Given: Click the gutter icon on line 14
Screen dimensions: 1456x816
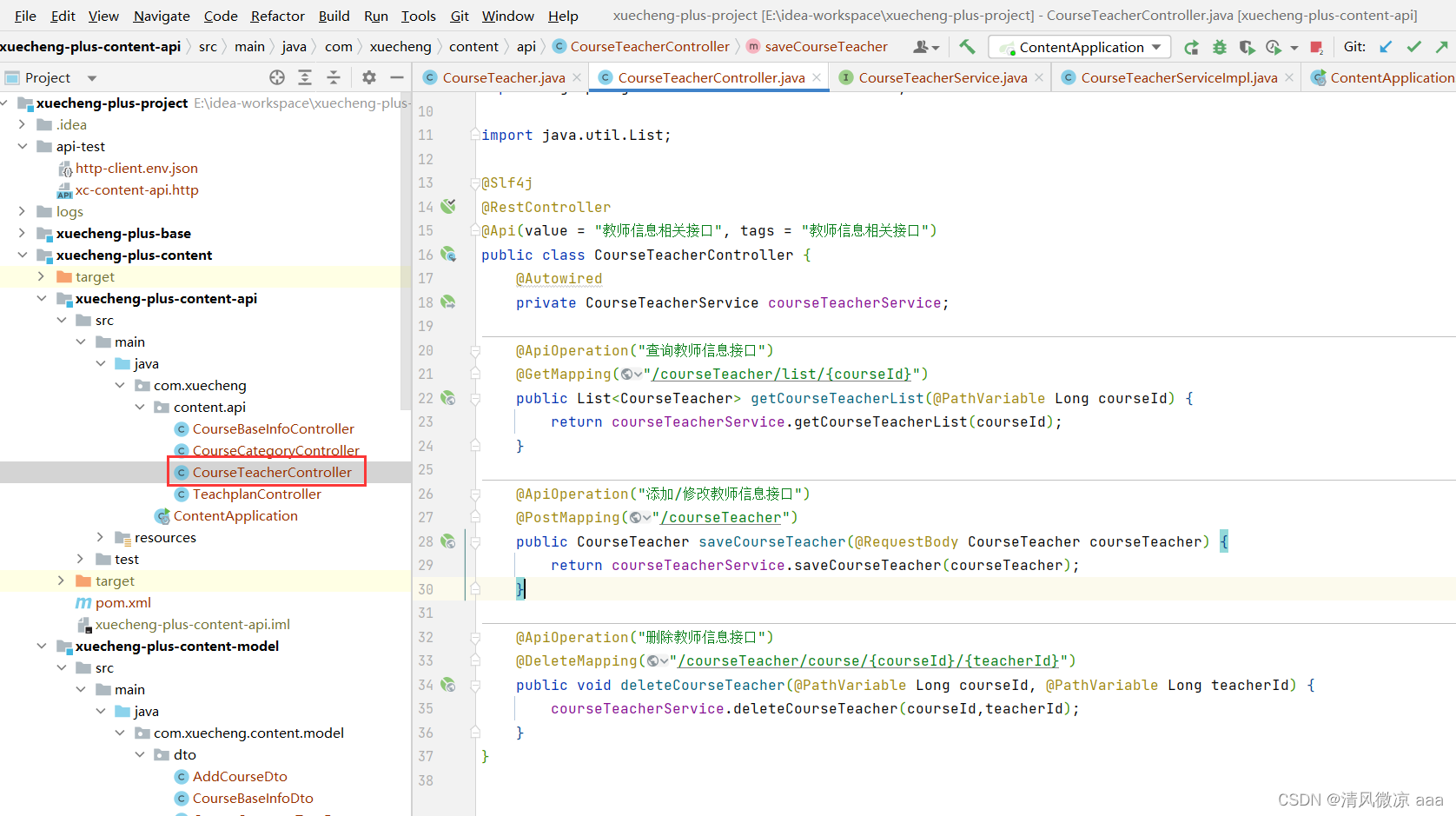Looking at the screenshot, I should point(448,207).
